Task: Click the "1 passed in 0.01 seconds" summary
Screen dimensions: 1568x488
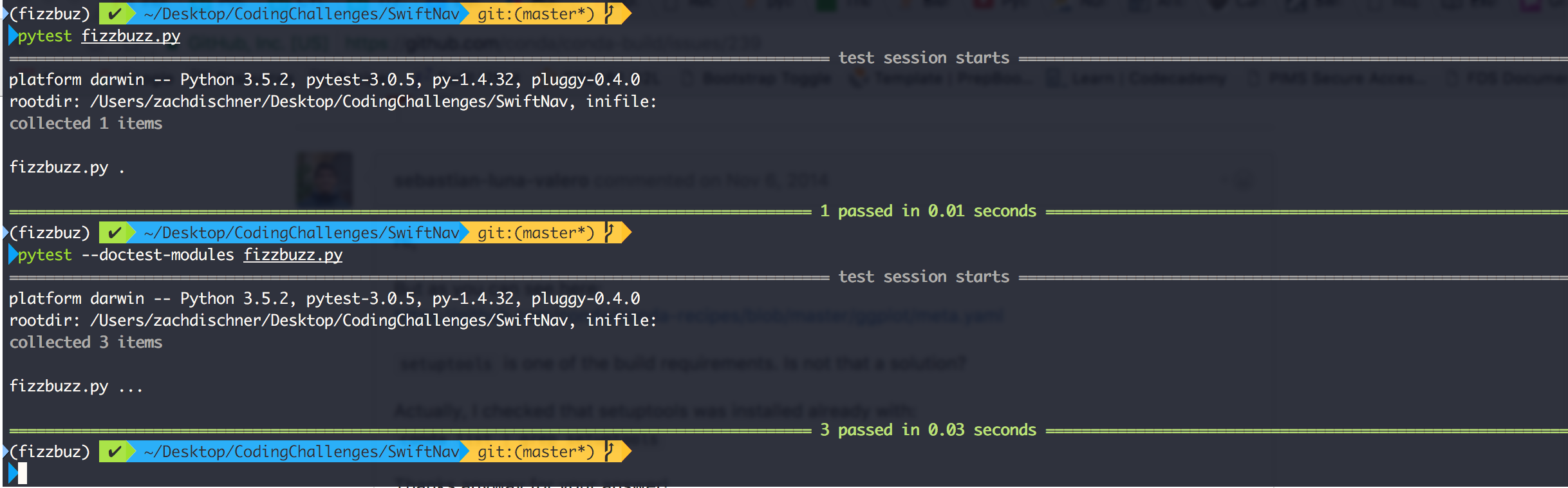Action: 928,211
